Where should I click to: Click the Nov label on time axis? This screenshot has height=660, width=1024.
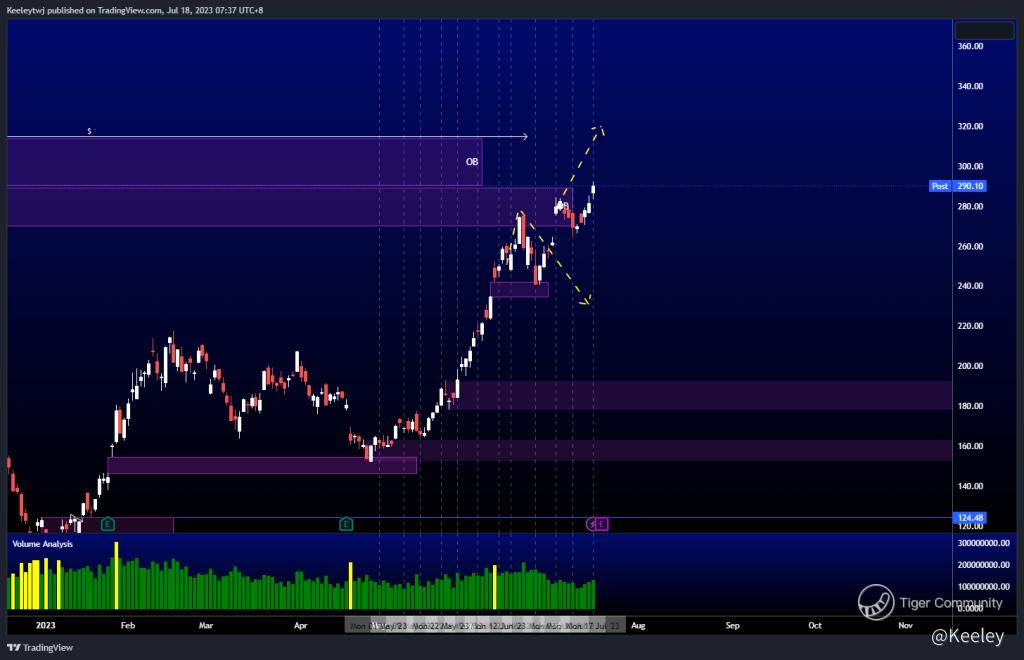click(x=905, y=625)
